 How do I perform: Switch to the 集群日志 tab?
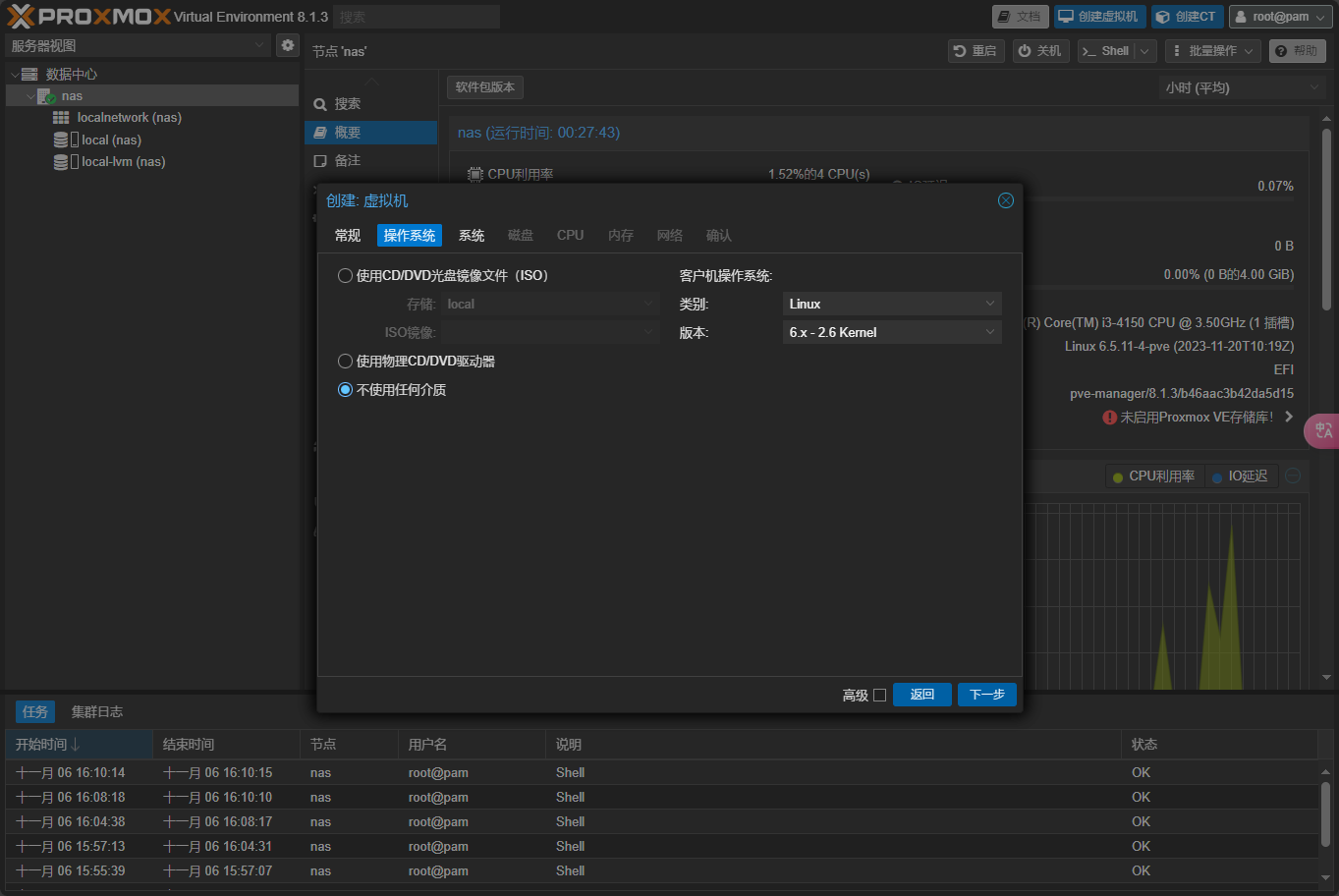click(x=97, y=712)
